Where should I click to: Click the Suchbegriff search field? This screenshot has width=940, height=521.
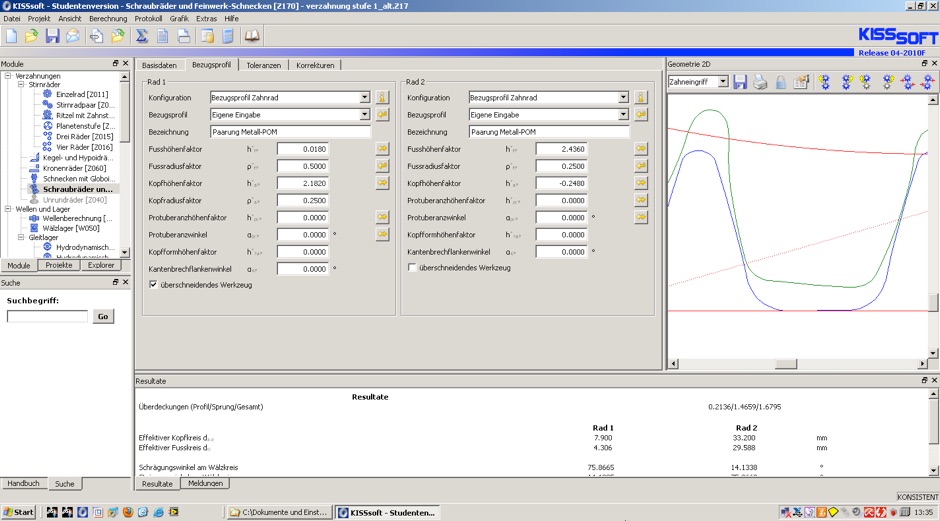[47, 316]
